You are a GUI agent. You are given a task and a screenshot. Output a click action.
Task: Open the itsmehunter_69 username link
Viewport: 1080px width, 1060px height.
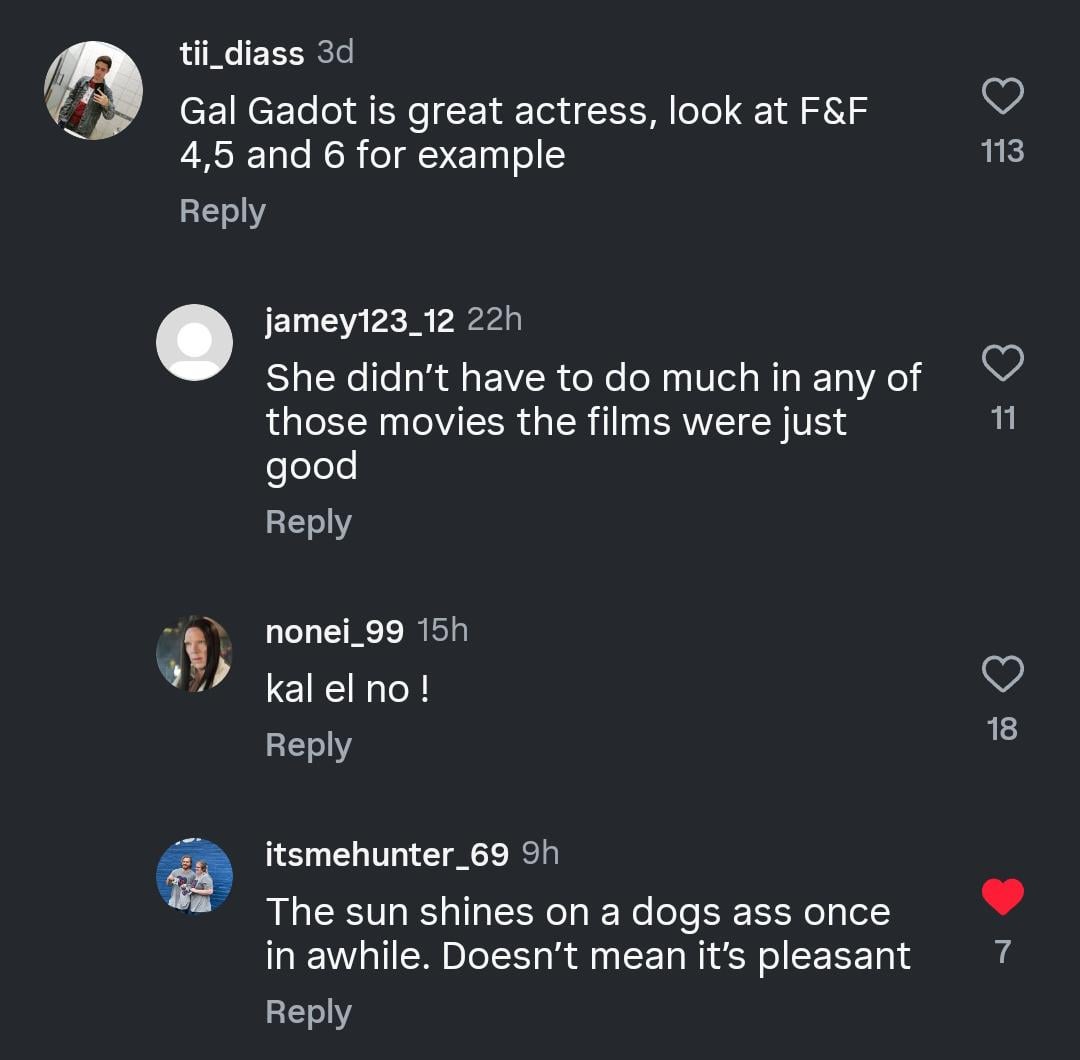click(387, 855)
